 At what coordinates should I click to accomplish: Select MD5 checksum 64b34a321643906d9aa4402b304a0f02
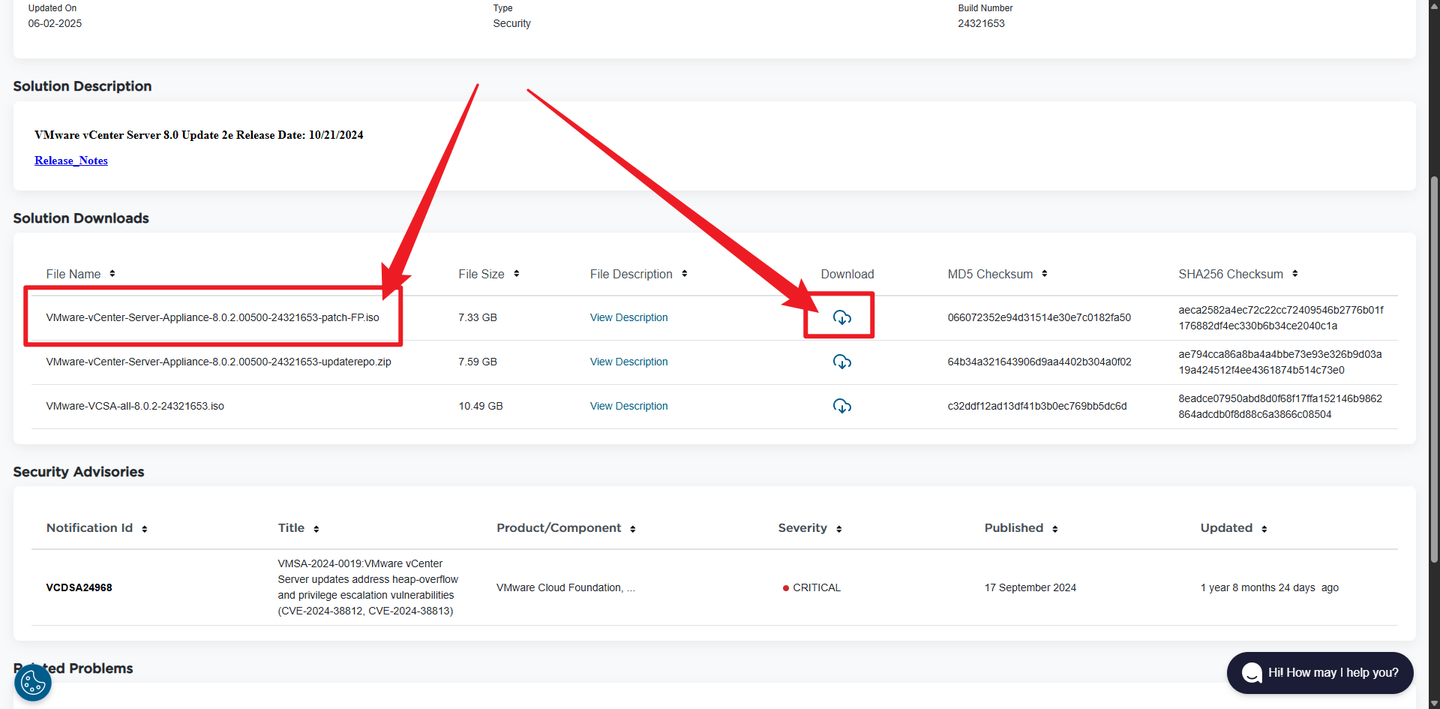1039,362
